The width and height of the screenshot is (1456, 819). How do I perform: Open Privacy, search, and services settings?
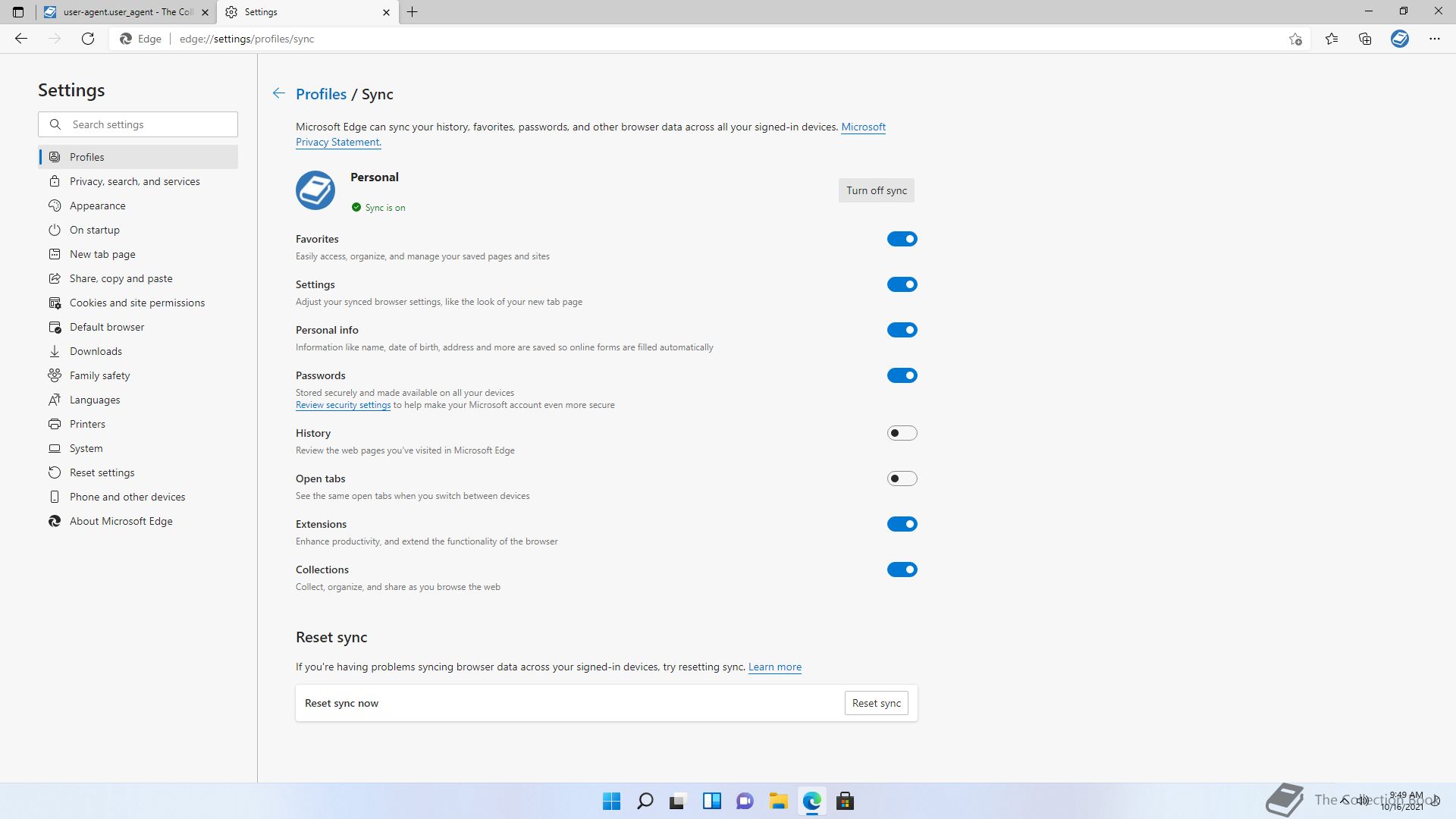click(138, 181)
